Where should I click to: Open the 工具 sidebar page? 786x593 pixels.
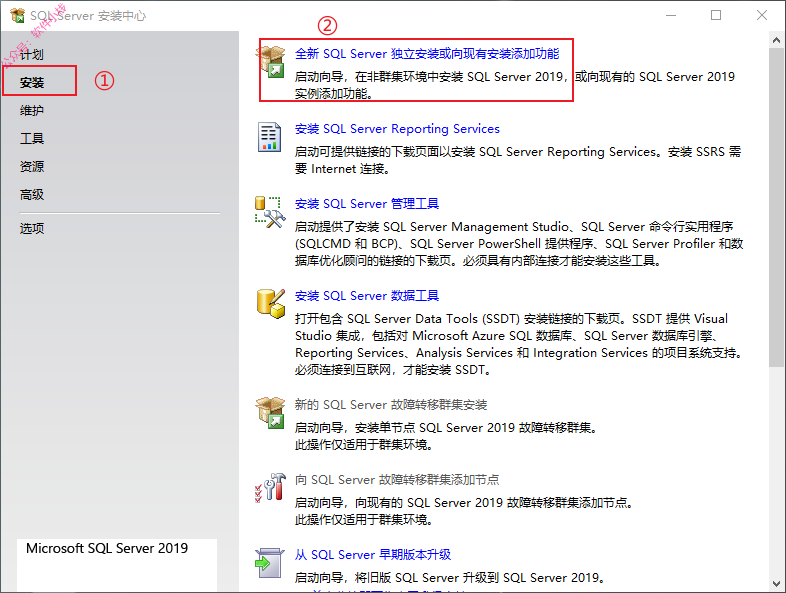pyautogui.click(x=32, y=139)
